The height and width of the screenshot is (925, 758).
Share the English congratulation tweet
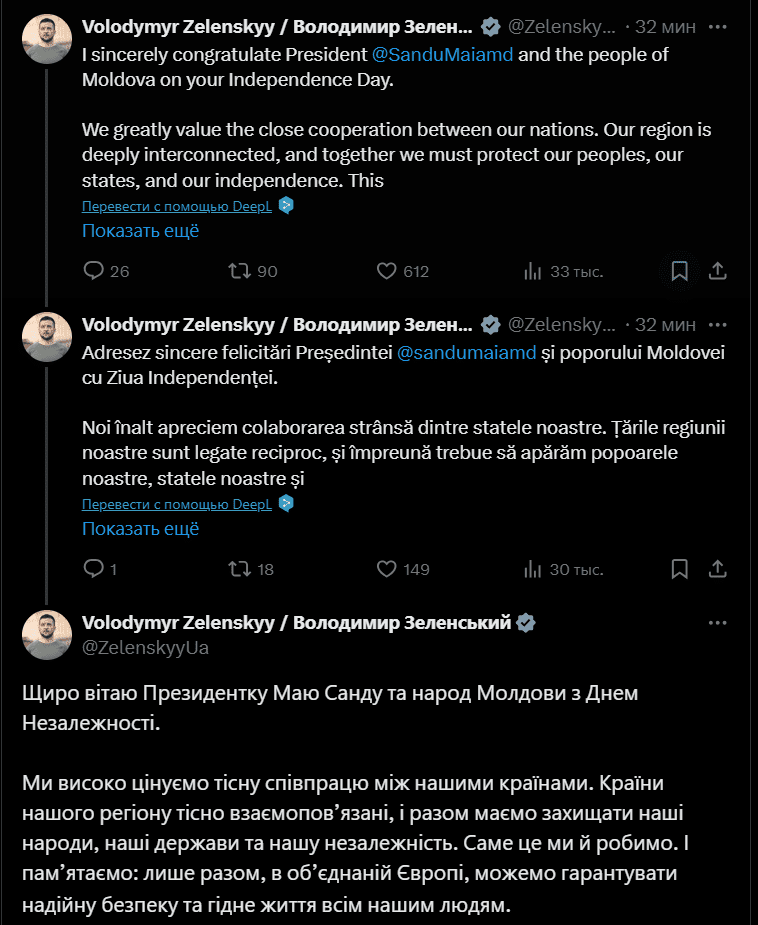(717, 271)
